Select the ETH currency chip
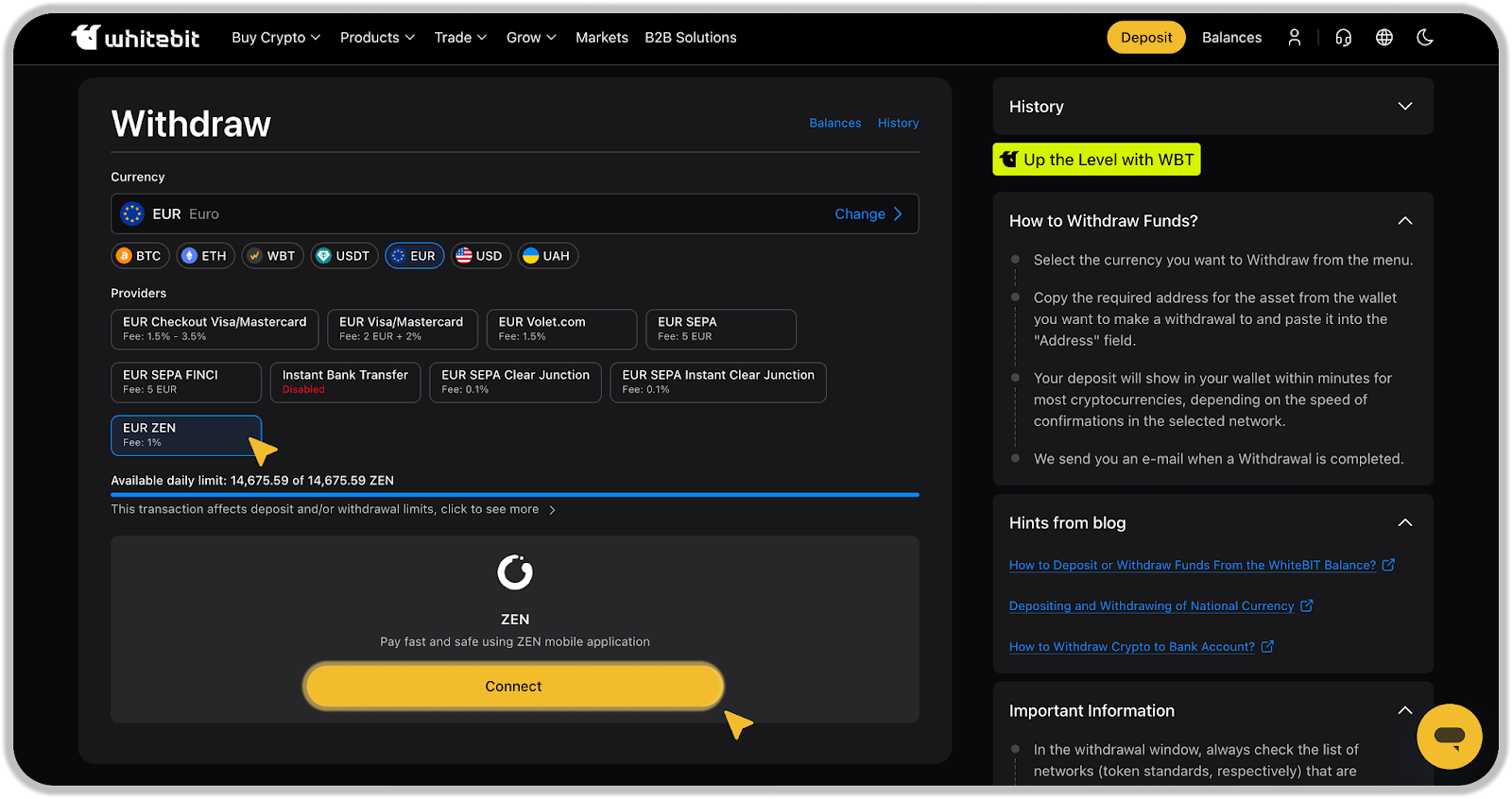This screenshot has width=1512, height=799. pyautogui.click(x=205, y=256)
